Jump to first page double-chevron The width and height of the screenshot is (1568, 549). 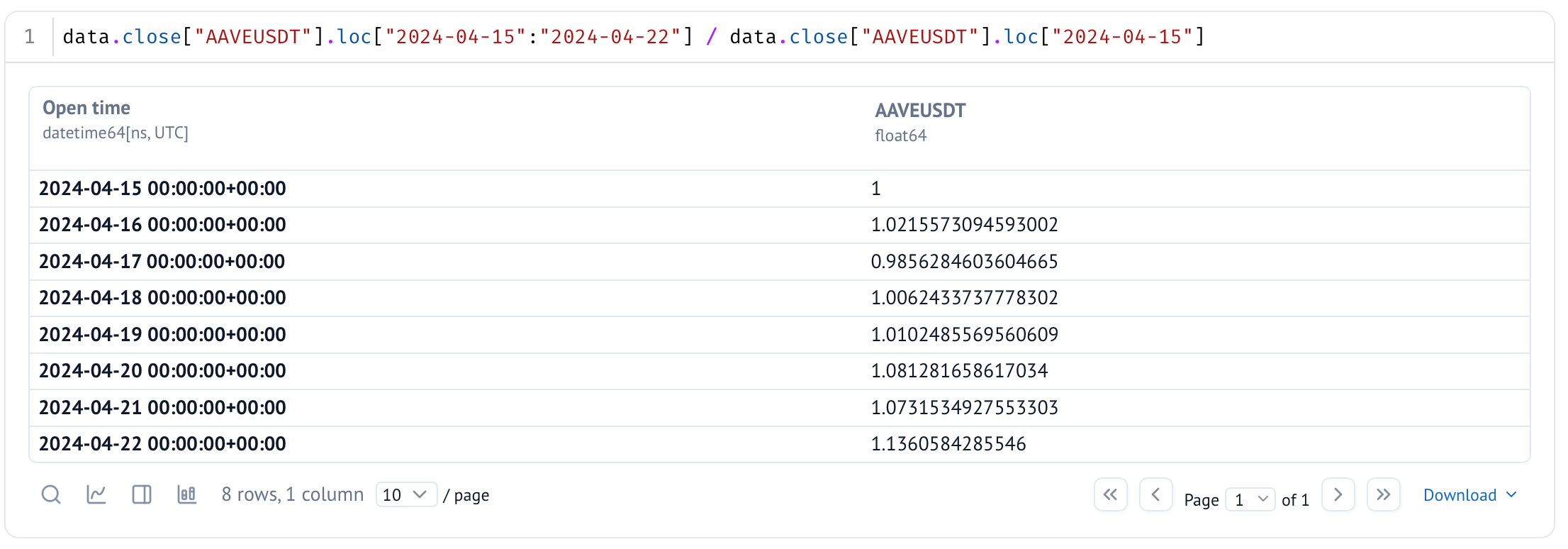click(x=1111, y=494)
